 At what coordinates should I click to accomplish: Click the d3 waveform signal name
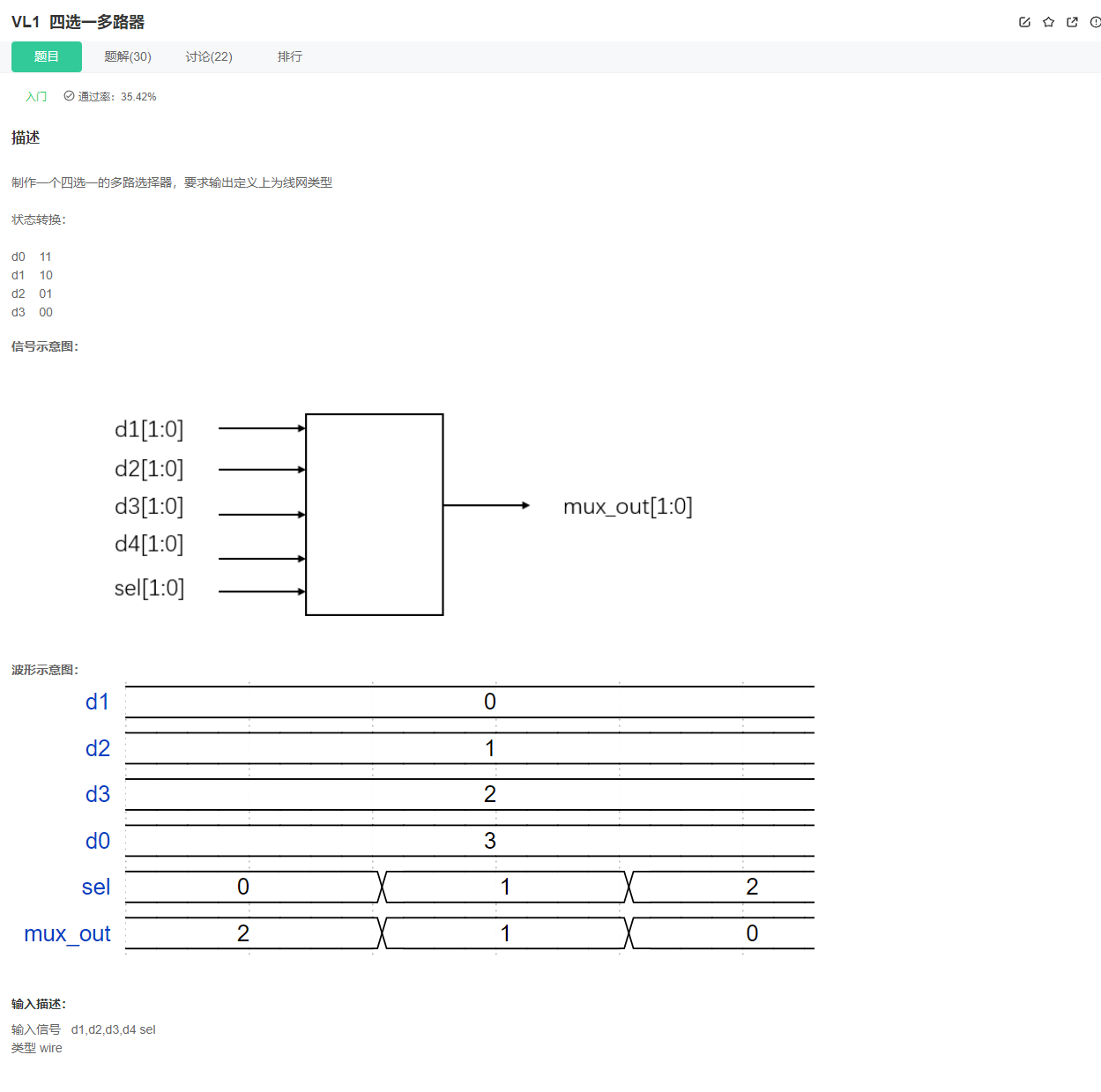(98, 794)
